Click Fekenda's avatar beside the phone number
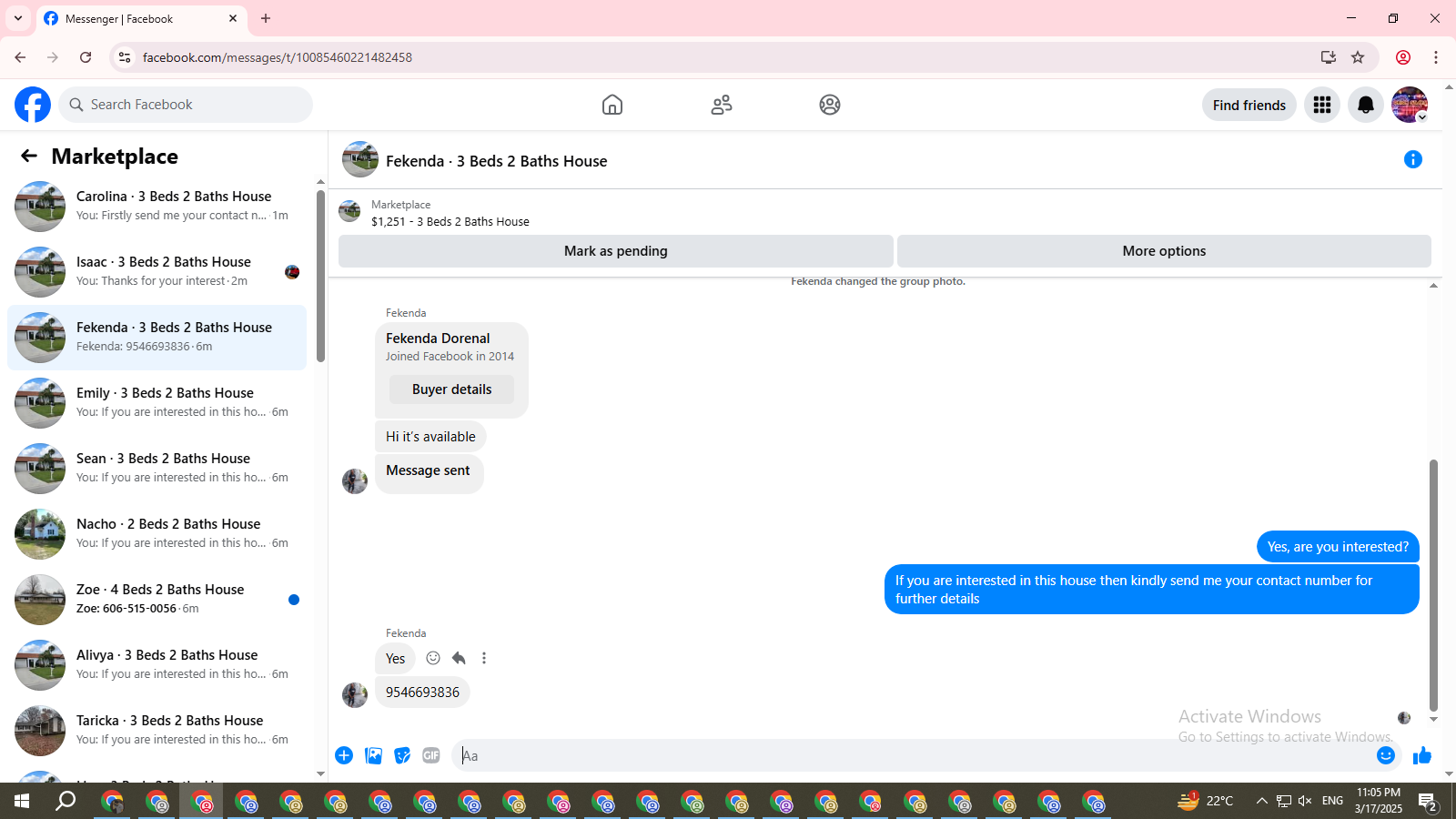This screenshot has width=1456, height=819. (355, 694)
